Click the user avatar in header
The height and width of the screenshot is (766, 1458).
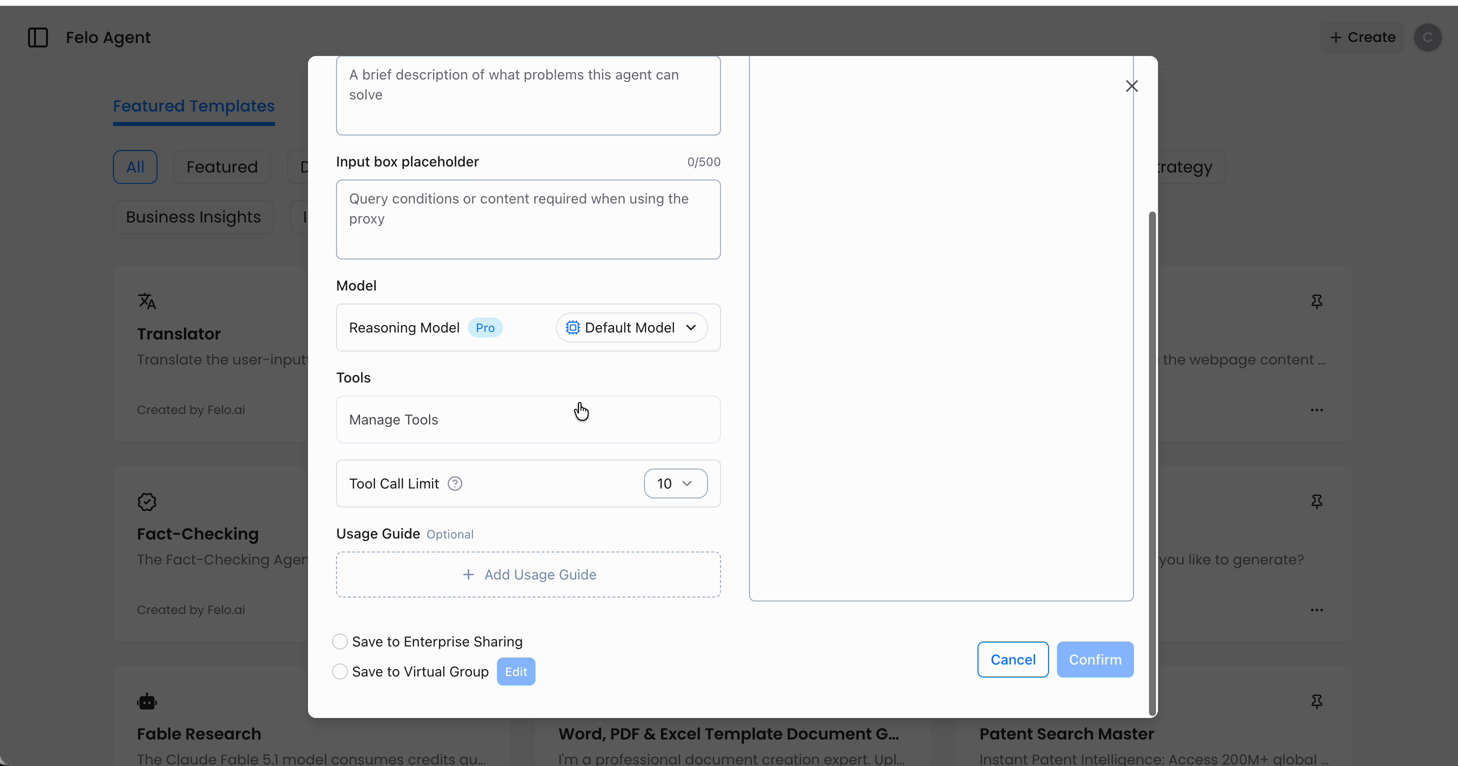pyautogui.click(x=1428, y=37)
